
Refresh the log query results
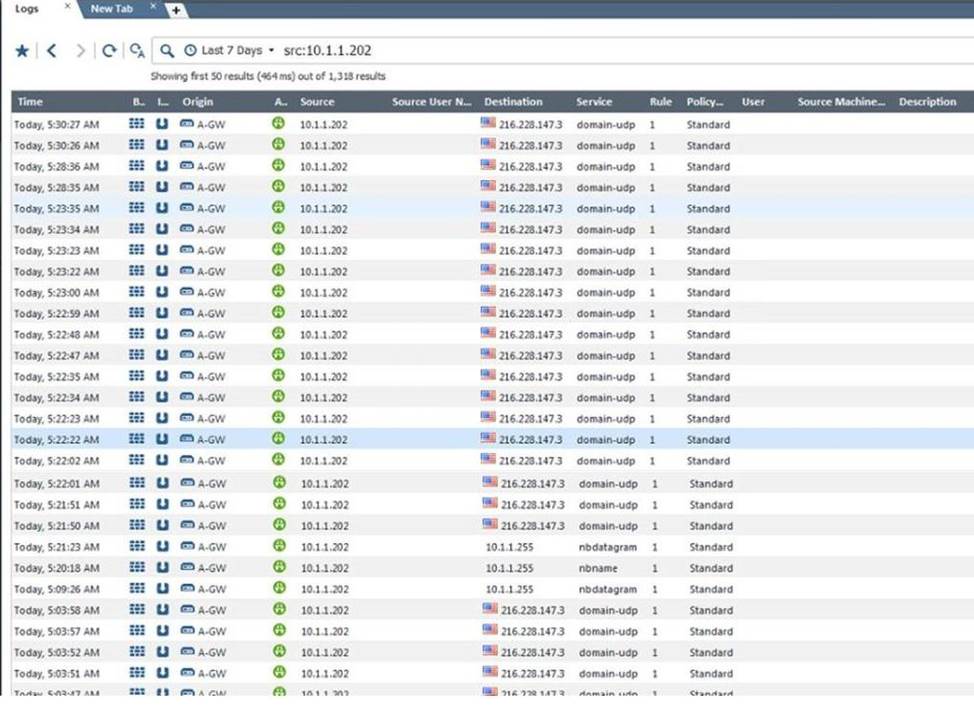coord(109,51)
